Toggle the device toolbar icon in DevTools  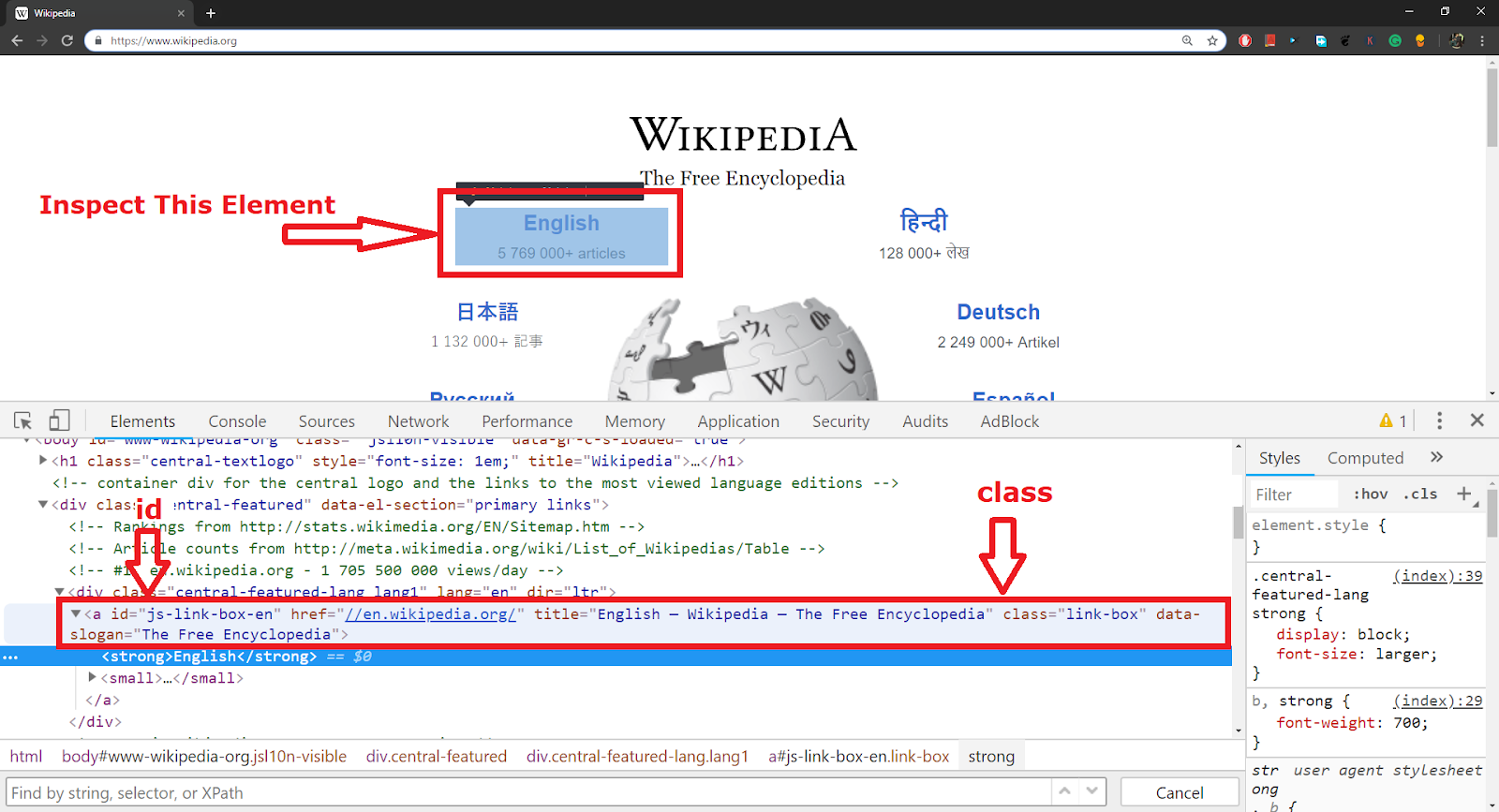pyautogui.click(x=59, y=421)
